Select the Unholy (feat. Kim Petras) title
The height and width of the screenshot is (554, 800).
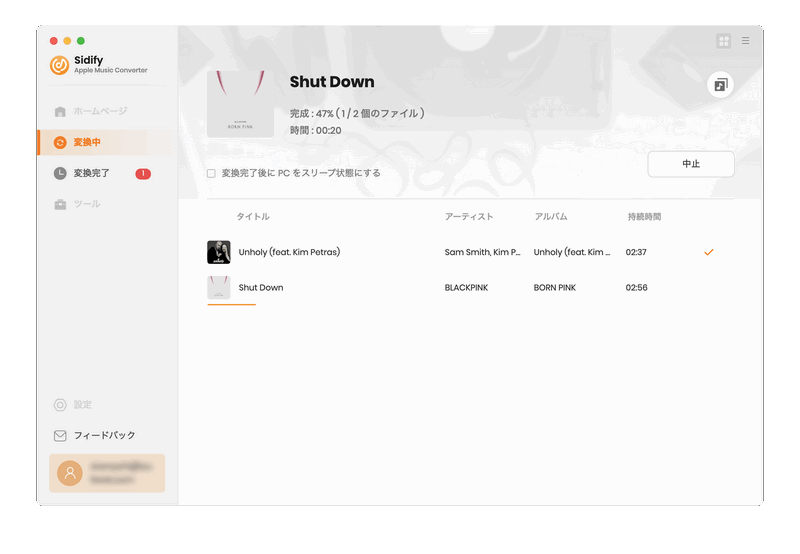pyautogui.click(x=289, y=252)
